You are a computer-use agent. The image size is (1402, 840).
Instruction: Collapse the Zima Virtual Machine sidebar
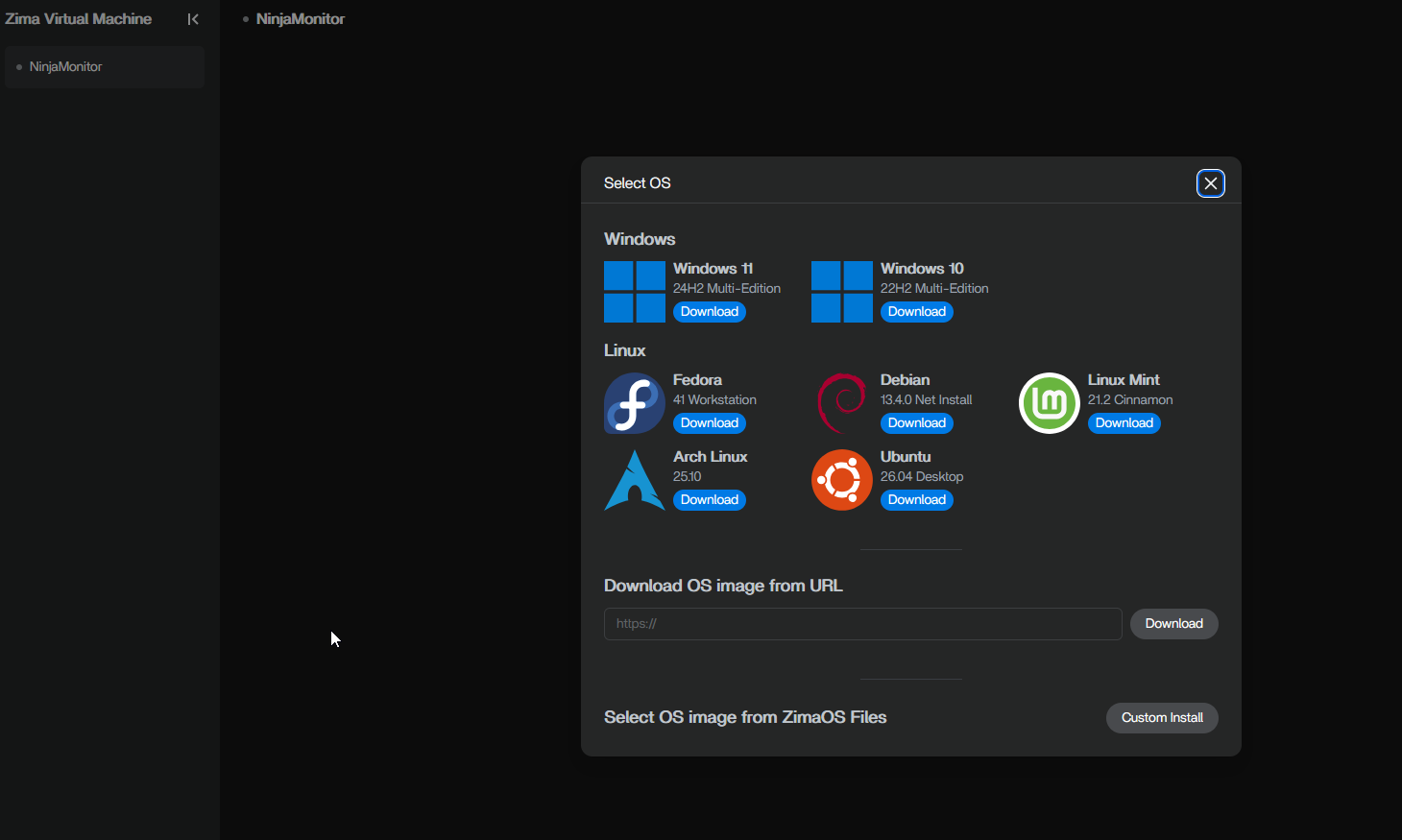coord(193,19)
